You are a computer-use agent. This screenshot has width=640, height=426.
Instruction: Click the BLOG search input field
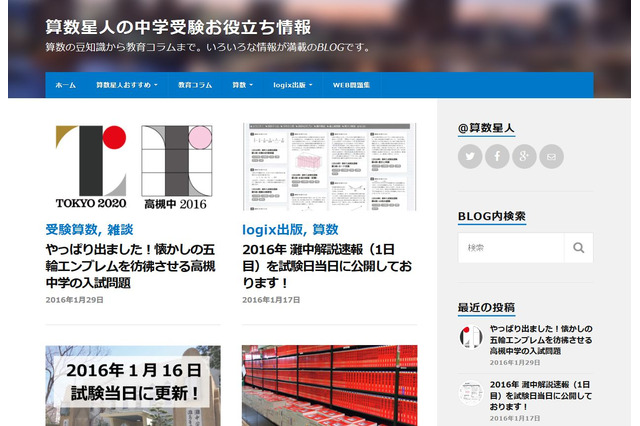511,248
